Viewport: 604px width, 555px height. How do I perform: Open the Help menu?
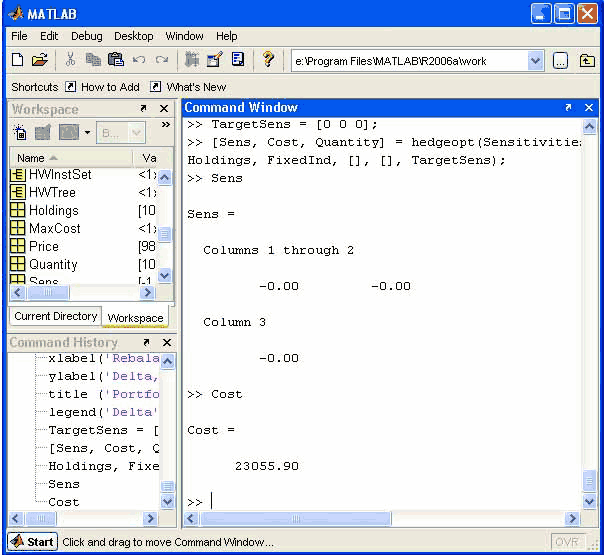[x=226, y=36]
